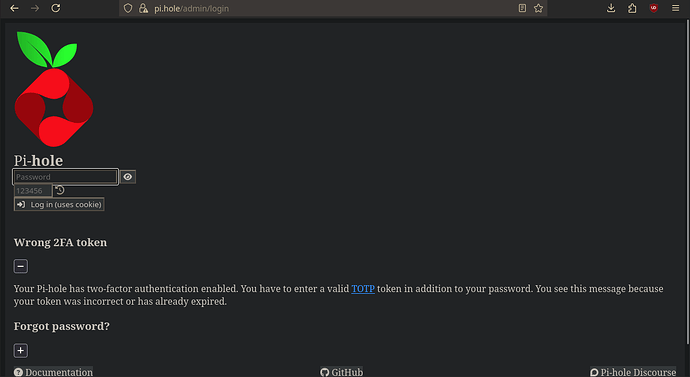Click the clock icon beside the token field
Viewport: 690px width, 377px height.
[x=60, y=190]
